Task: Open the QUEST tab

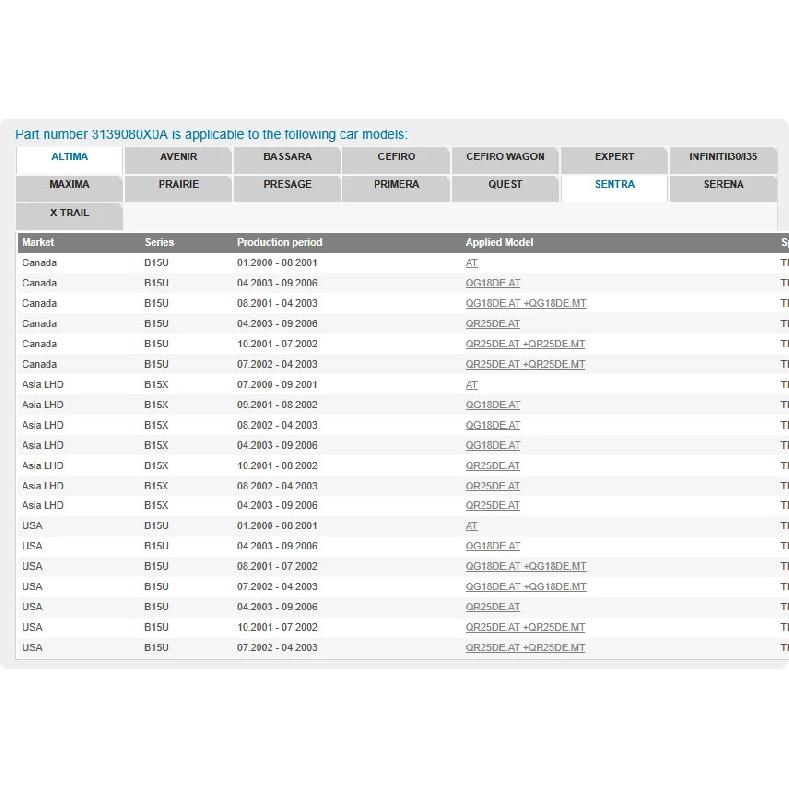Action: tap(505, 188)
